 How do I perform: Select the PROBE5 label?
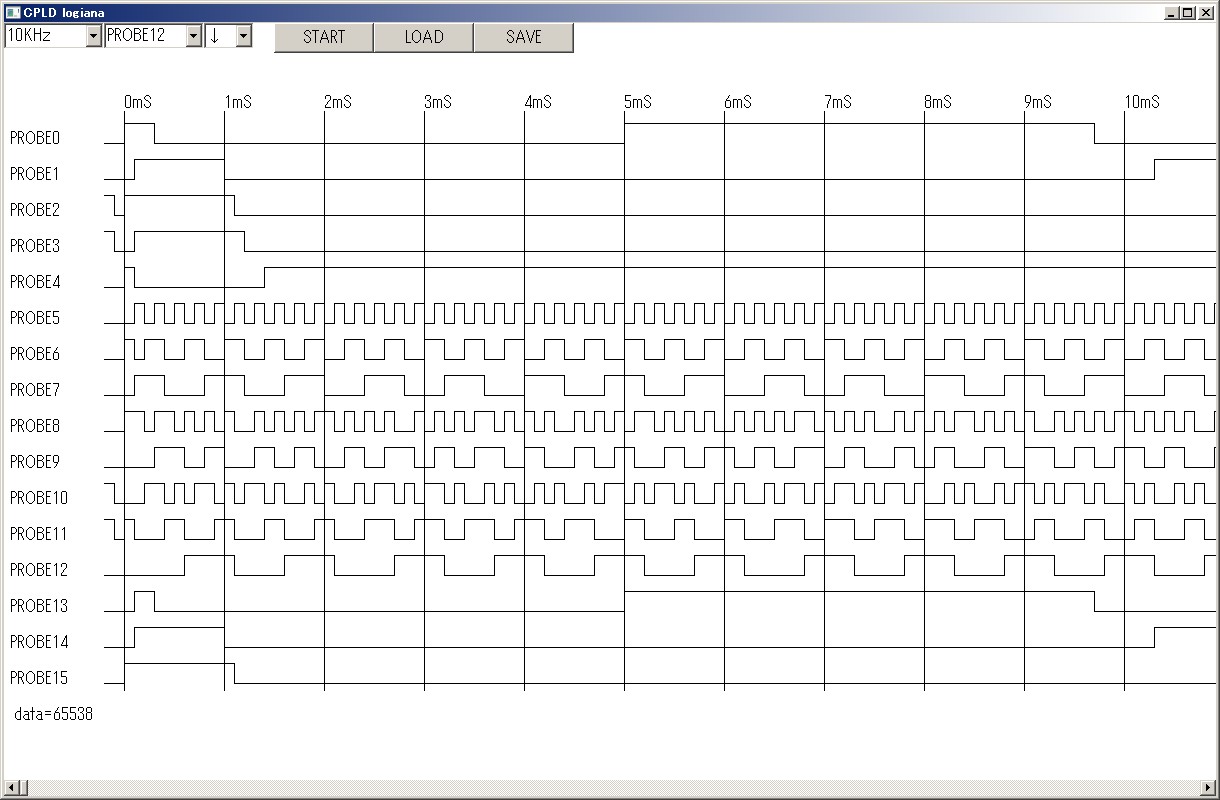pos(35,318)
